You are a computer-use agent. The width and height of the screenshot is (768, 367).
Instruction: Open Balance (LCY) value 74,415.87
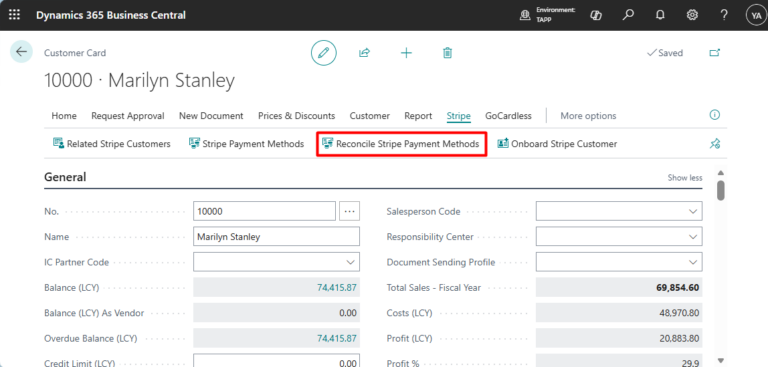coord(336,288)
